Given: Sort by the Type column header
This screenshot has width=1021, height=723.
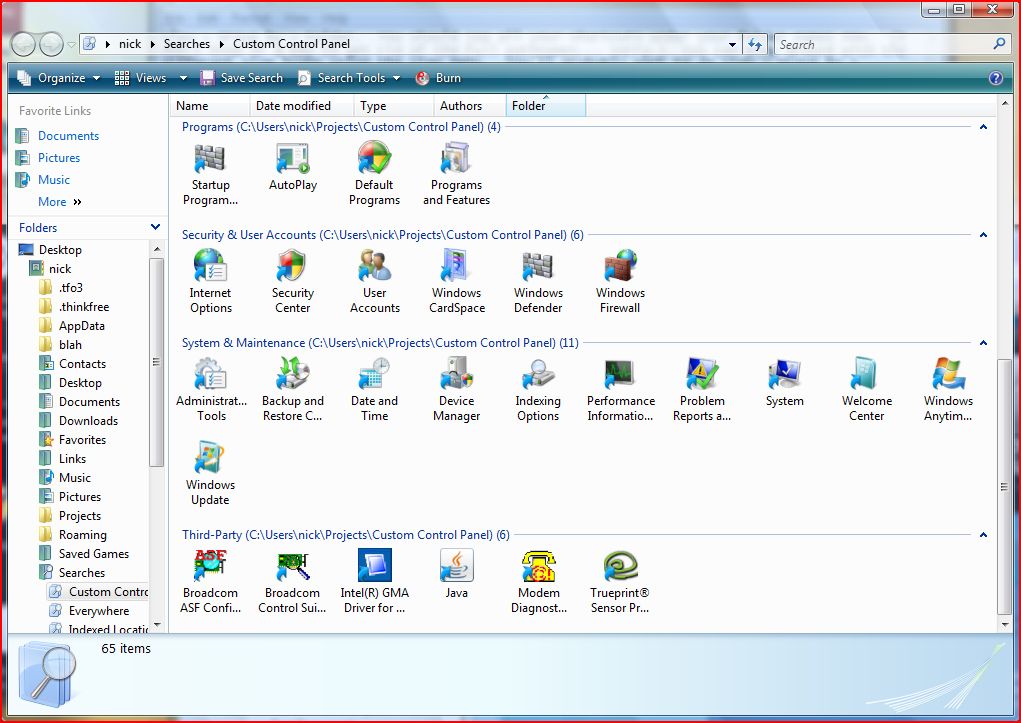Looking at the screenshot, I should point(394,106).
